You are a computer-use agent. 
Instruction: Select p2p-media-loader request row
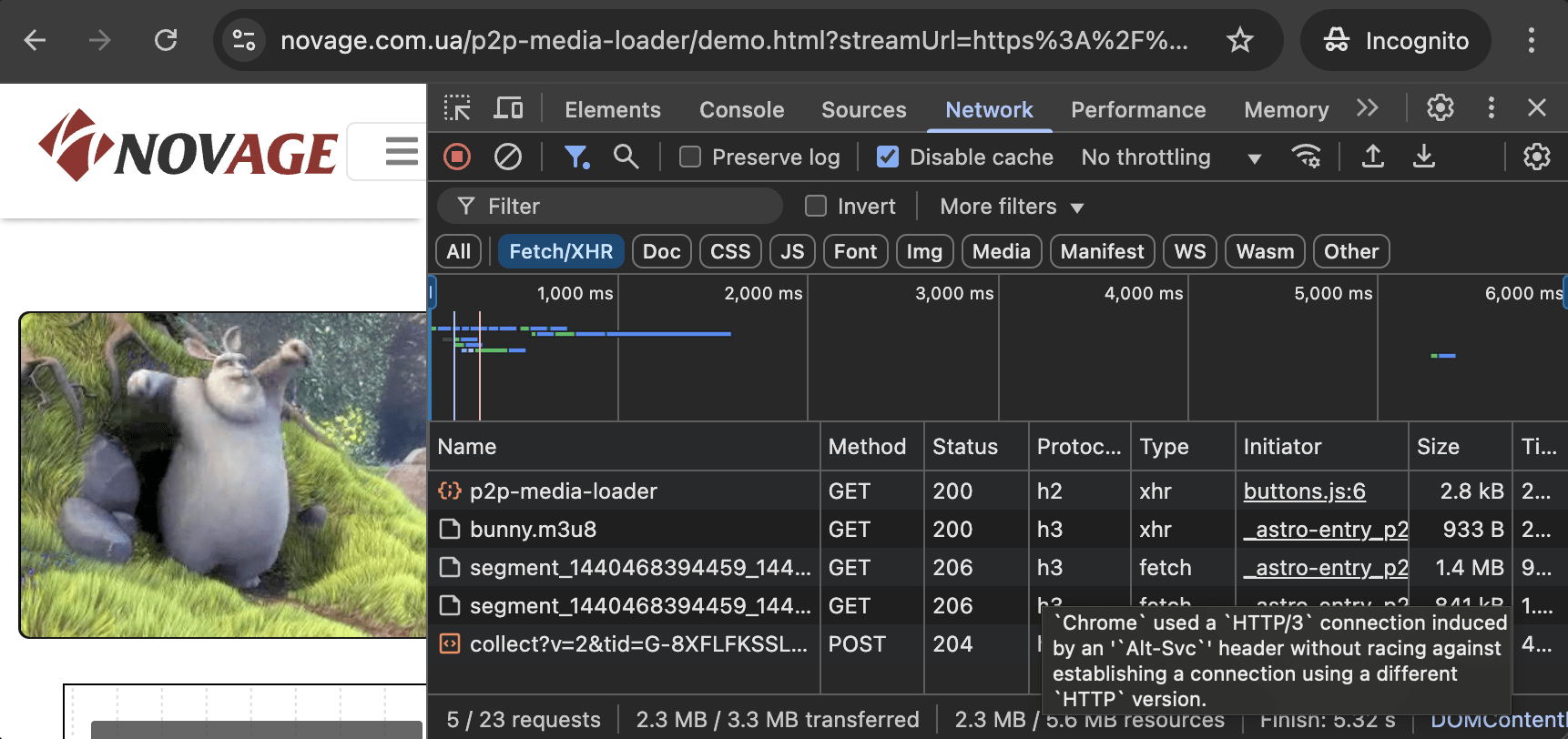[x=998, y=491]
